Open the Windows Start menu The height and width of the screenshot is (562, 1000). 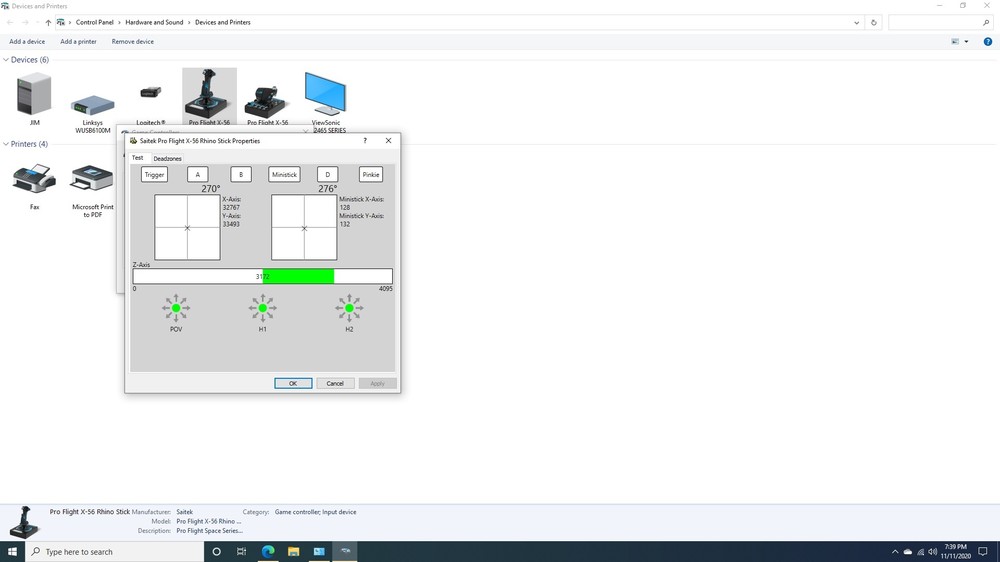coord(12,552)
